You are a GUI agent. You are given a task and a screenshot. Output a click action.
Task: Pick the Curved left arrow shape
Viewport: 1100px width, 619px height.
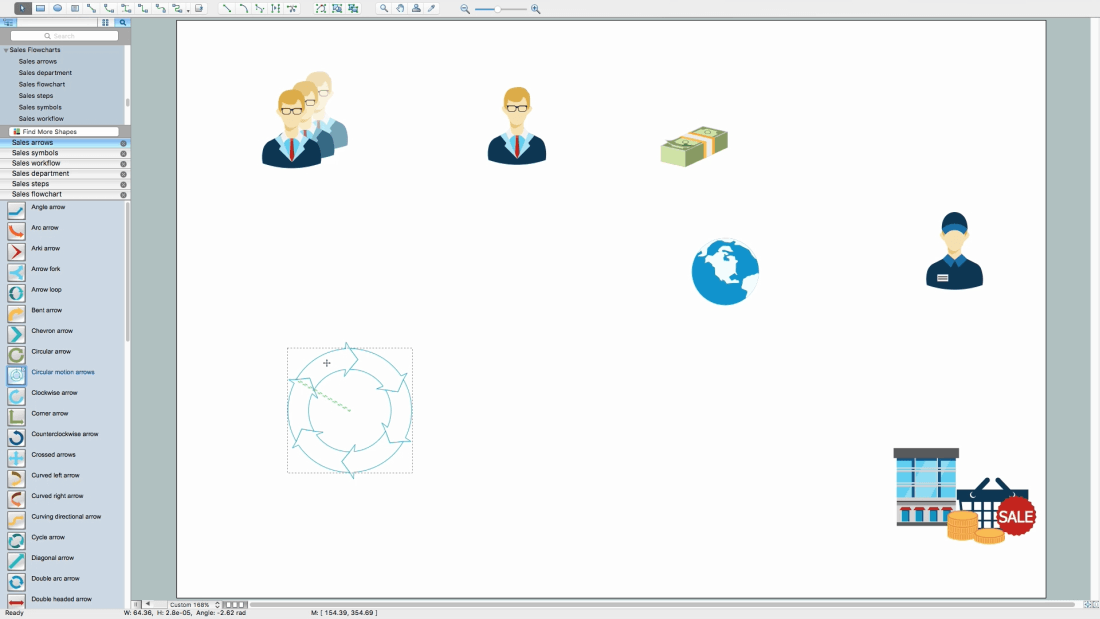[x=16, y=478]
